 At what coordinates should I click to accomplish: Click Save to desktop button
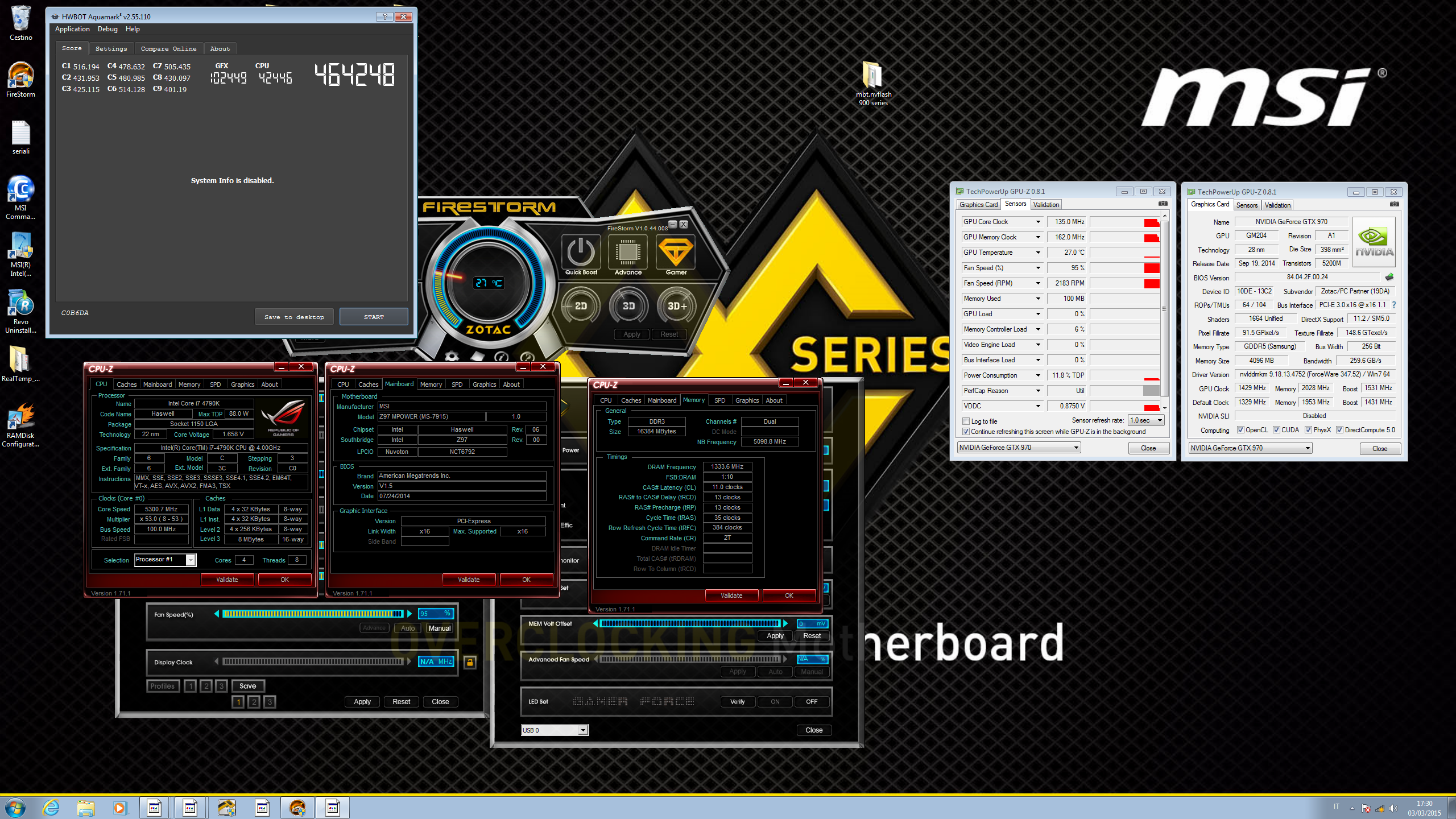coord(294,317)
